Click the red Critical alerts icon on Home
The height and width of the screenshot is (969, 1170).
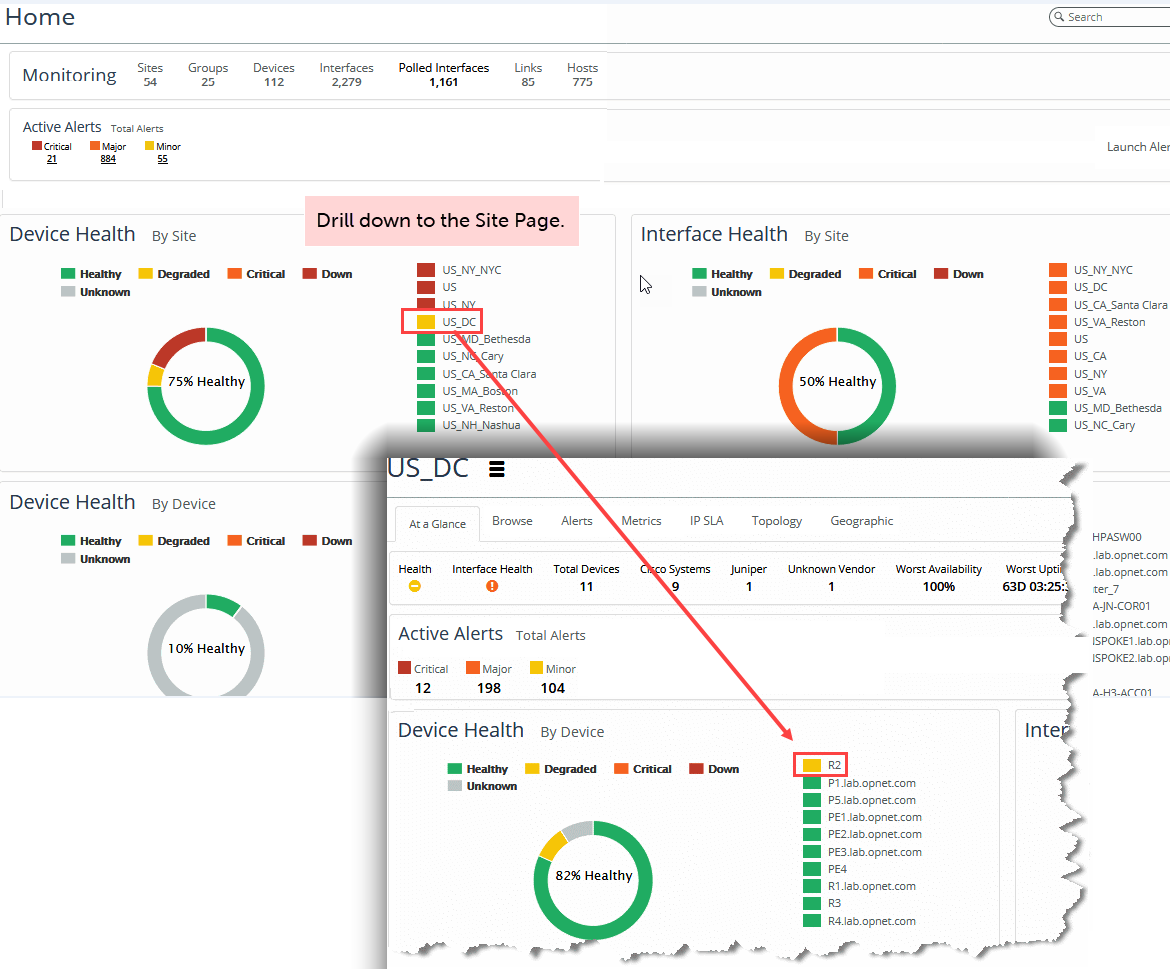(37, 146)
